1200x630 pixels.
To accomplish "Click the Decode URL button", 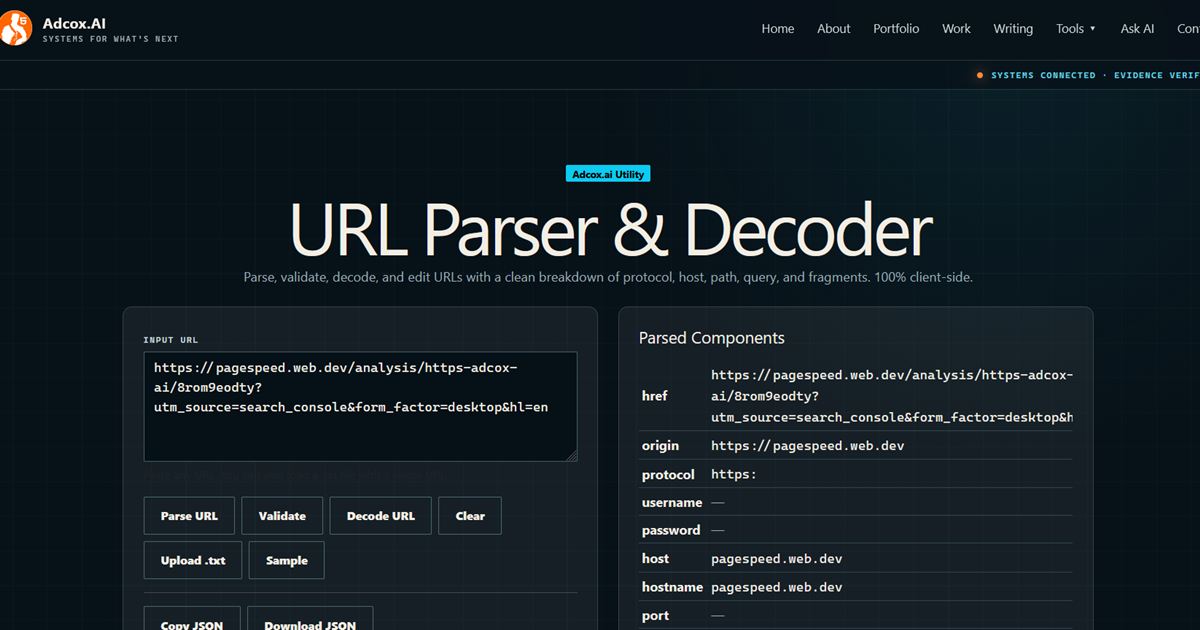I will tap(381, 516).
